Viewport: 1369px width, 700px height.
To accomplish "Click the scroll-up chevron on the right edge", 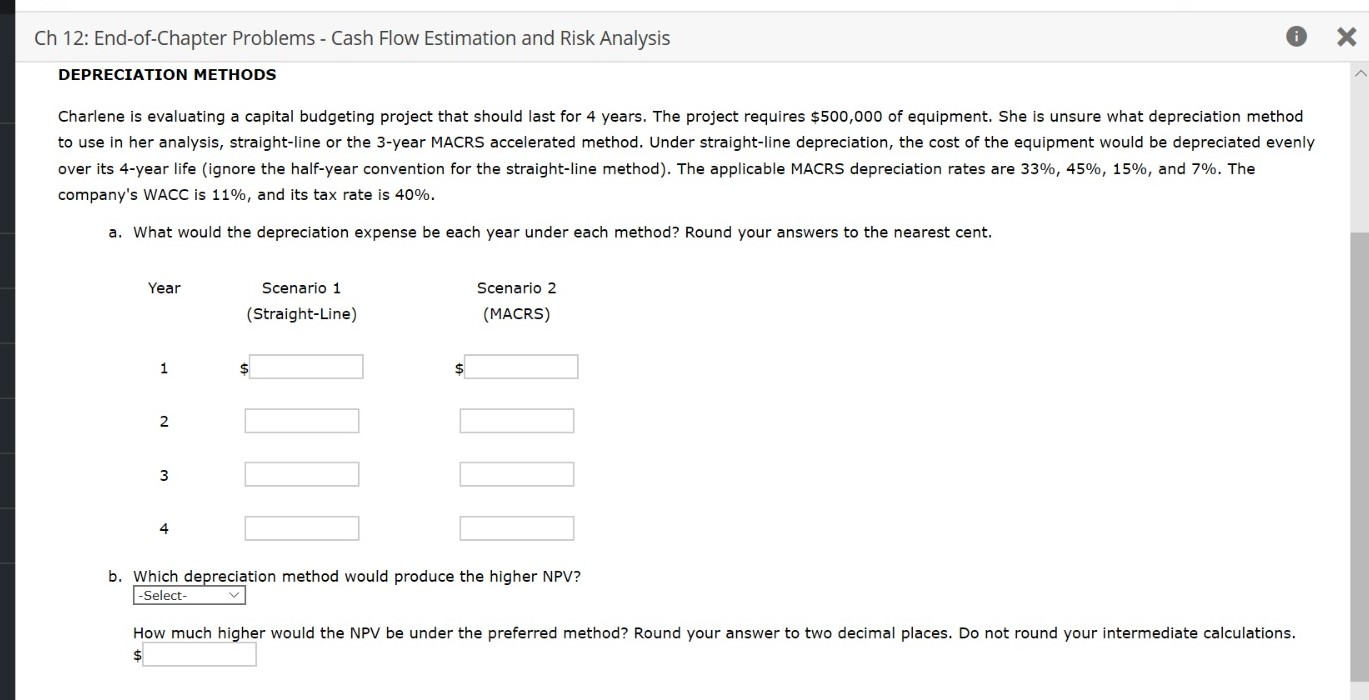I will (x=1360, y=73).
